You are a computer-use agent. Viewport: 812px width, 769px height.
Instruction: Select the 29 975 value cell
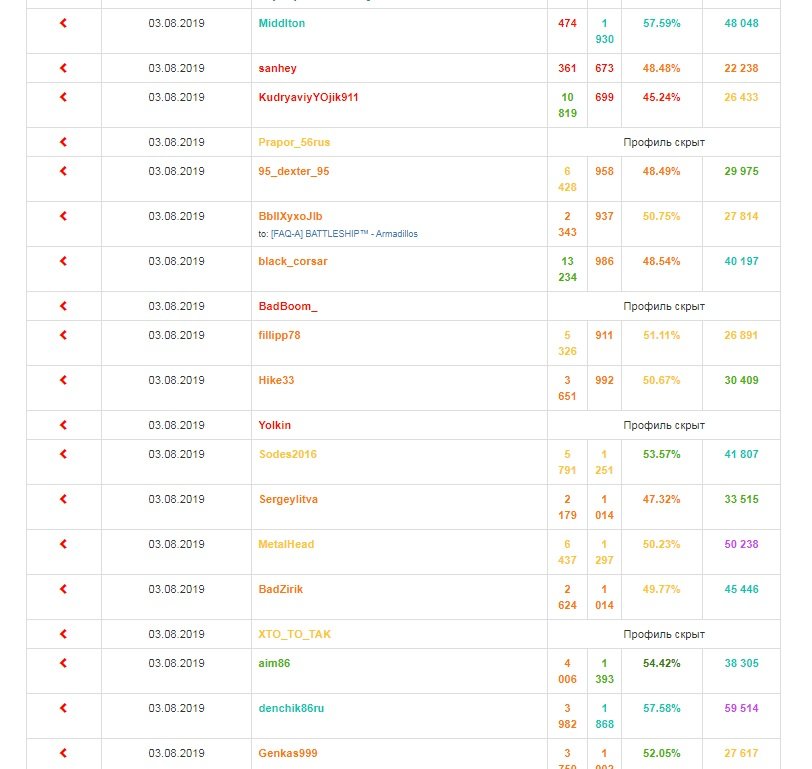click(742, 171)
